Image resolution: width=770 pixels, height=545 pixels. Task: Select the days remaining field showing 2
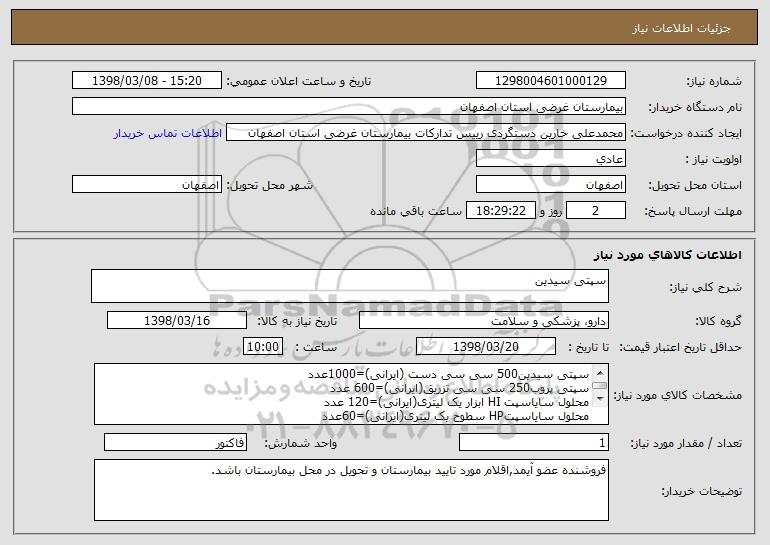coord(596,211)
